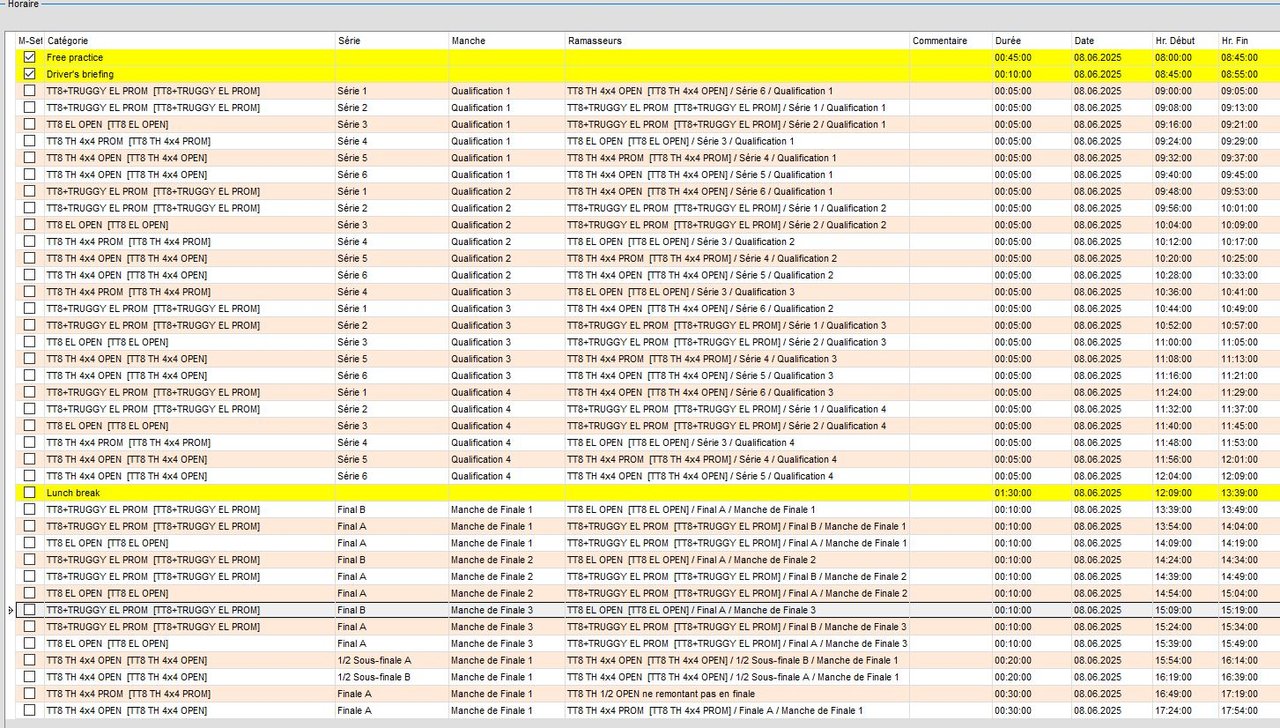This screenshot has height=728, width=1280.
Task: Click the date cell of Lunch break row
Action: 1111,493
